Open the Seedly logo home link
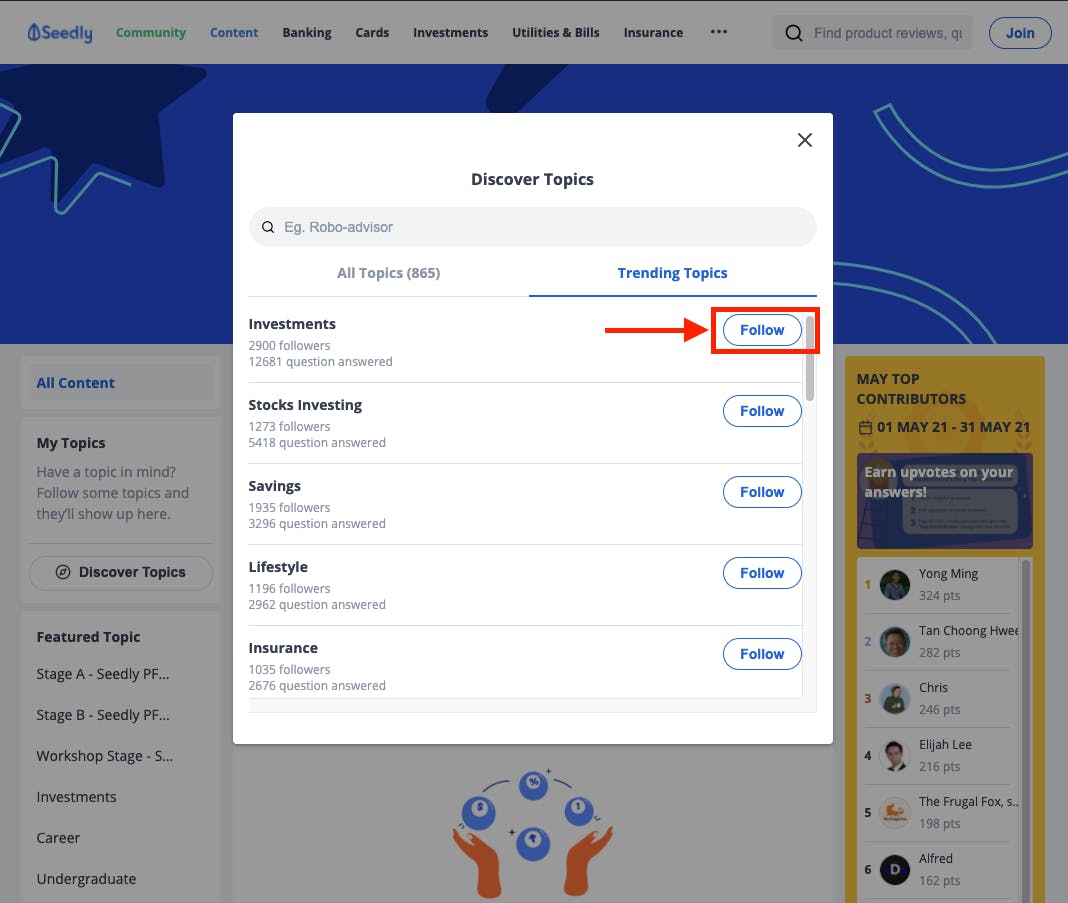Viewport: 1068px width, 903px height. tap(60, 33)
